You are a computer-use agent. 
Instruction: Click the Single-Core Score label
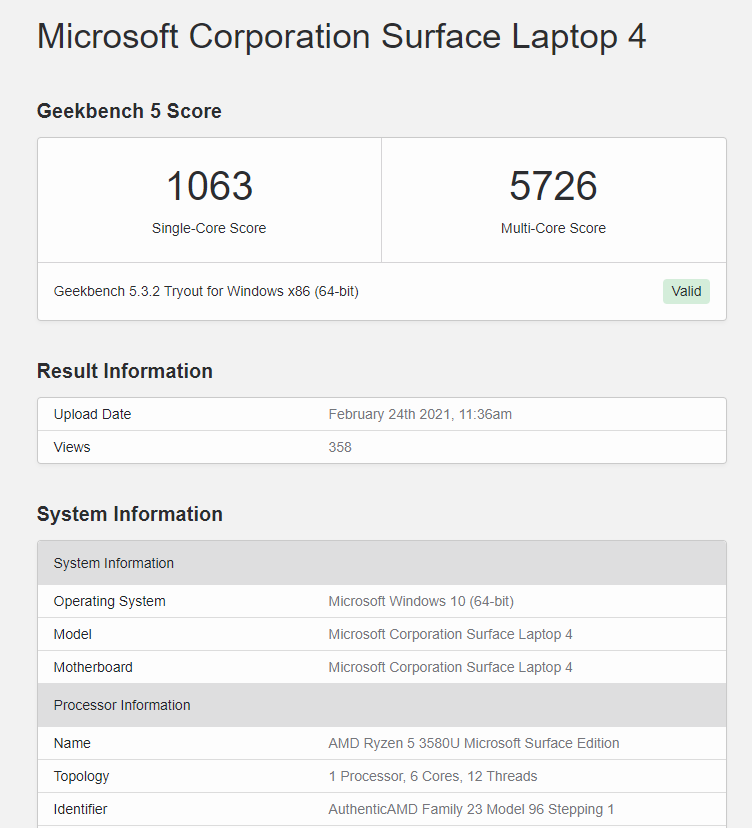point(209,228)
